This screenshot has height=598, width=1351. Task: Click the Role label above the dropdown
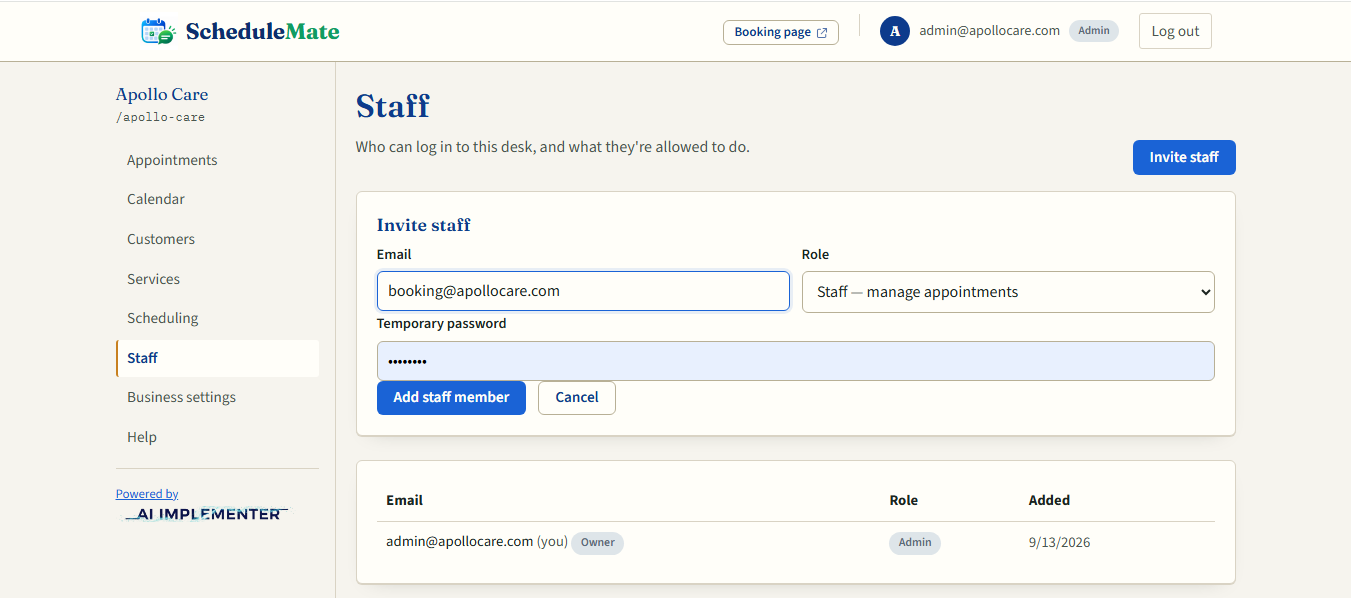pos(816,255)
